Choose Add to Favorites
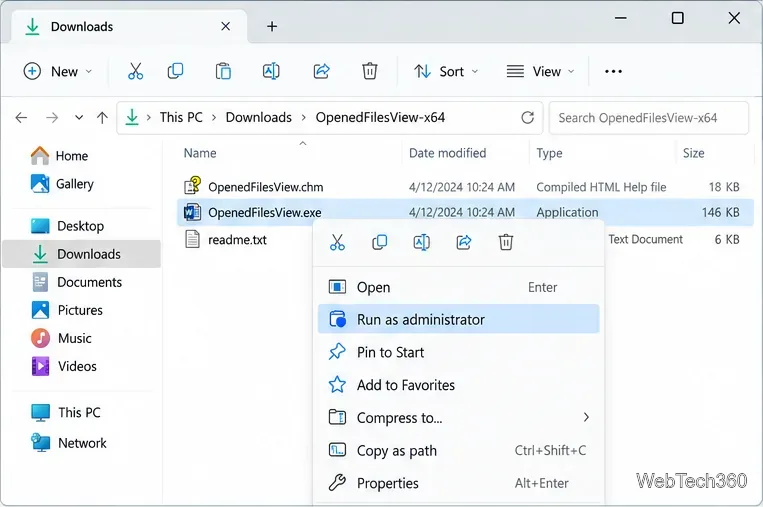Screen dimensions: 763x507 point(458,385)
